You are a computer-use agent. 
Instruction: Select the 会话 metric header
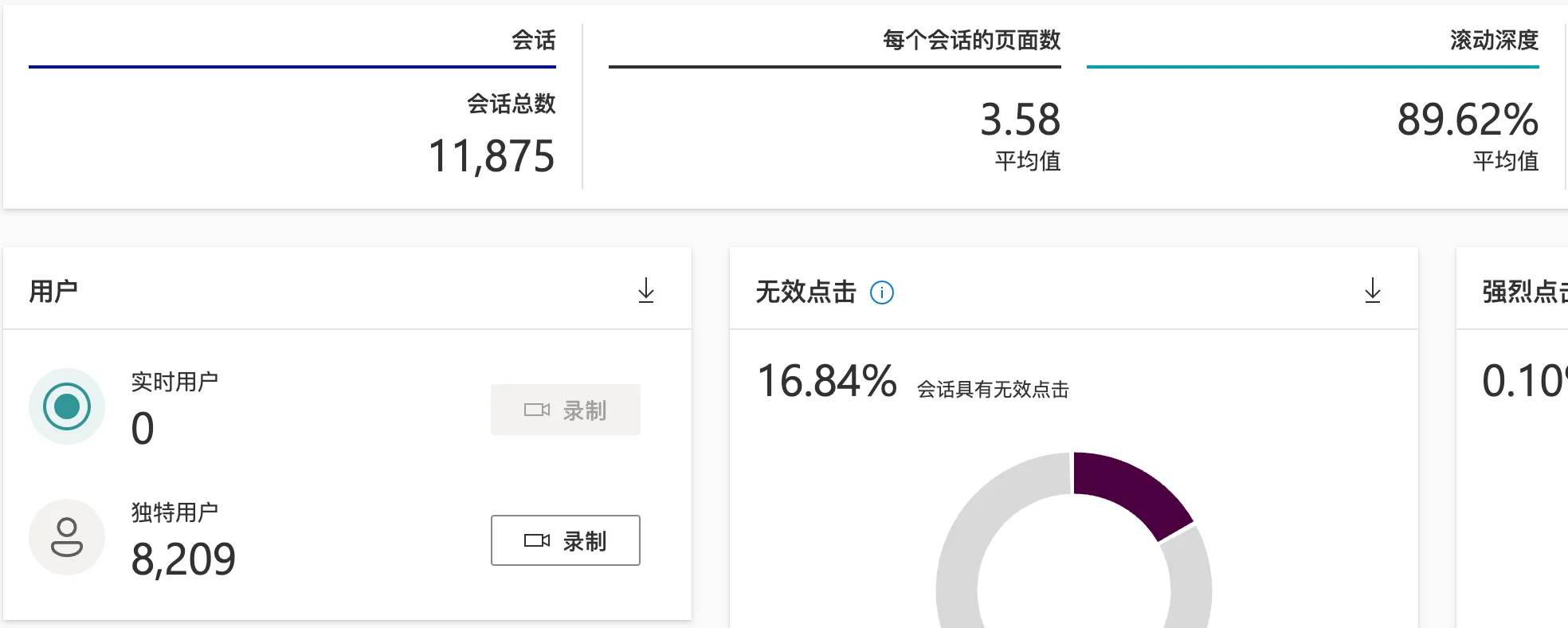click(x=533, y=41)
